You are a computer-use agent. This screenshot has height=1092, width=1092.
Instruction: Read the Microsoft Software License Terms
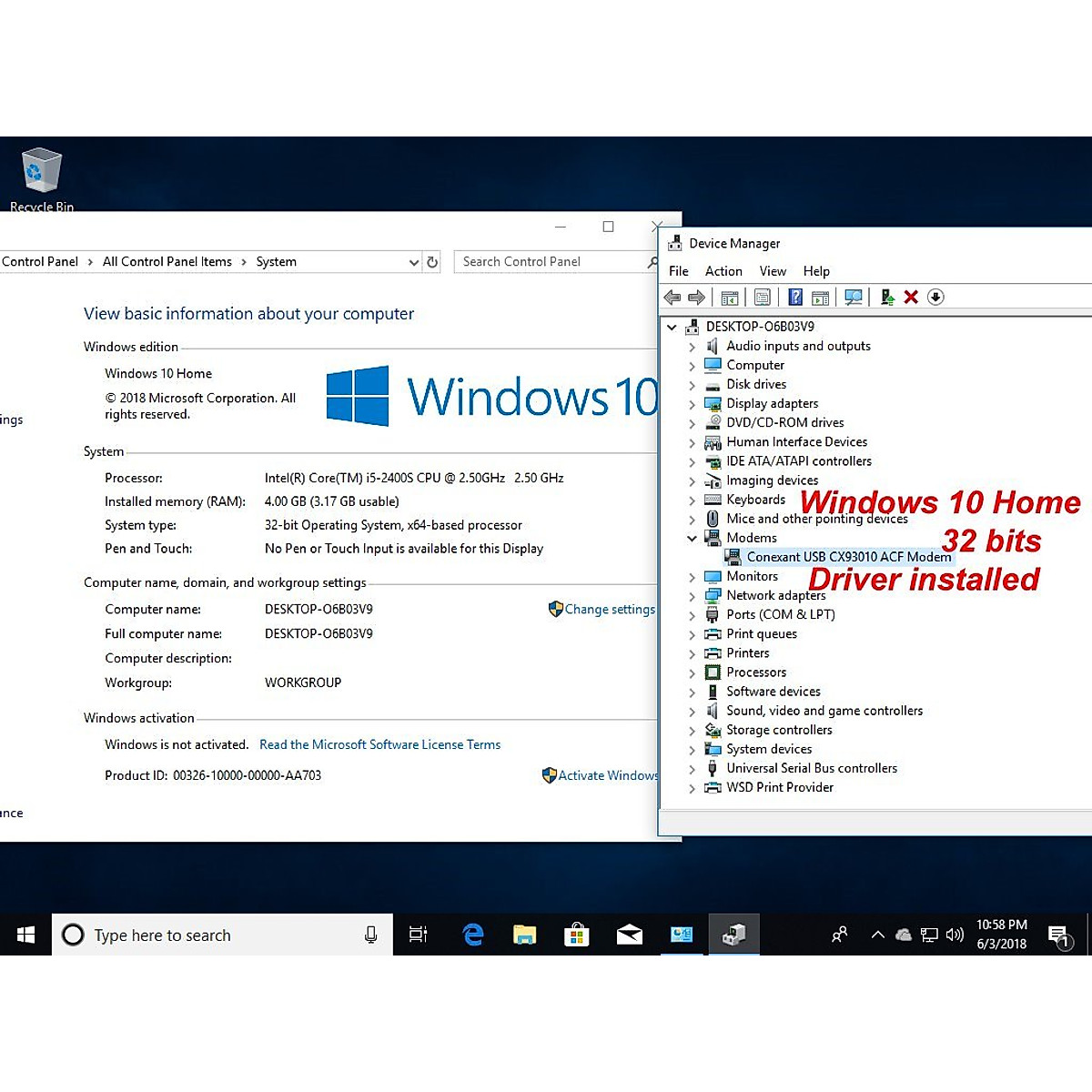379,744
